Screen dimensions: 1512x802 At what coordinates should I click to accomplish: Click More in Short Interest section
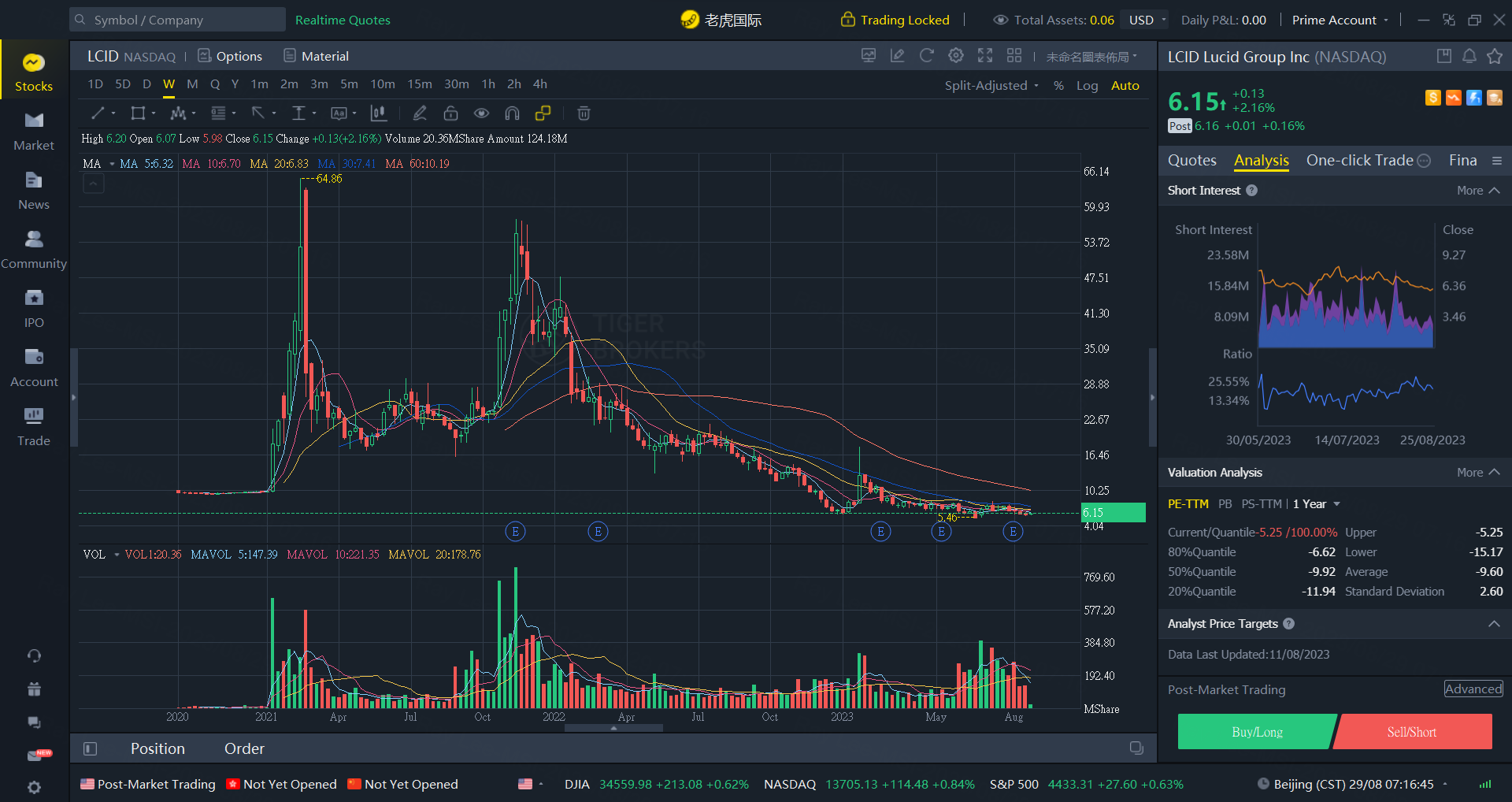(1478, 191)
